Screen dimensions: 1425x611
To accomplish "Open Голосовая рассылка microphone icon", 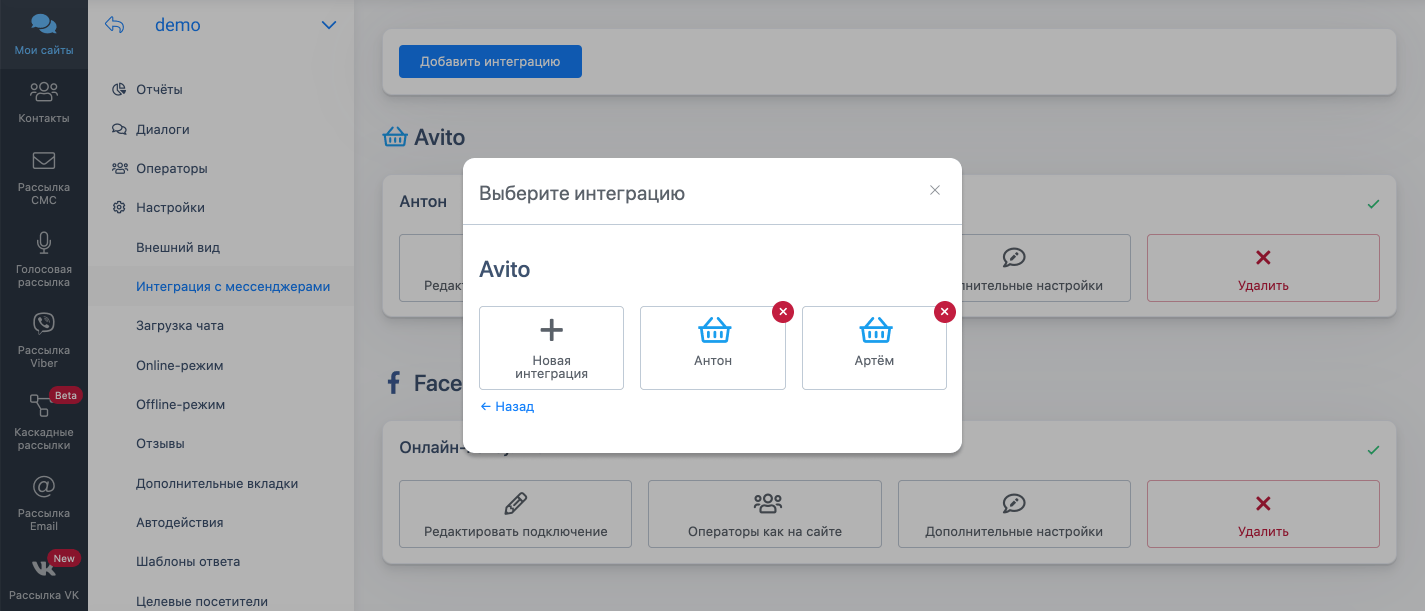I will pos(43,242).
